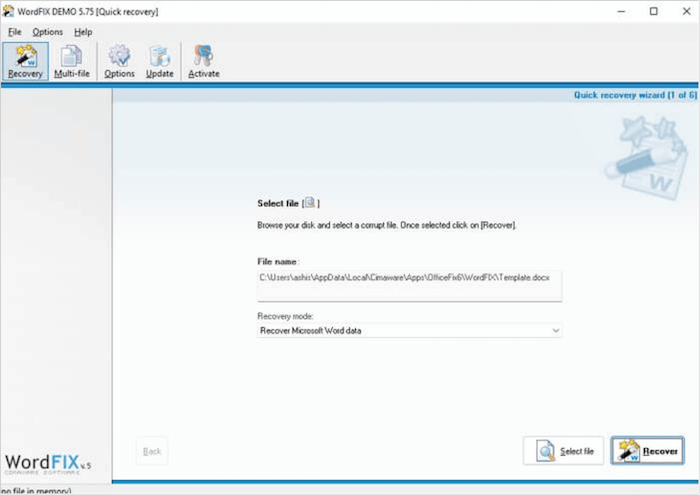The image size is (700, 495).
Task: Open the Help menu
Action: point(83,32)
